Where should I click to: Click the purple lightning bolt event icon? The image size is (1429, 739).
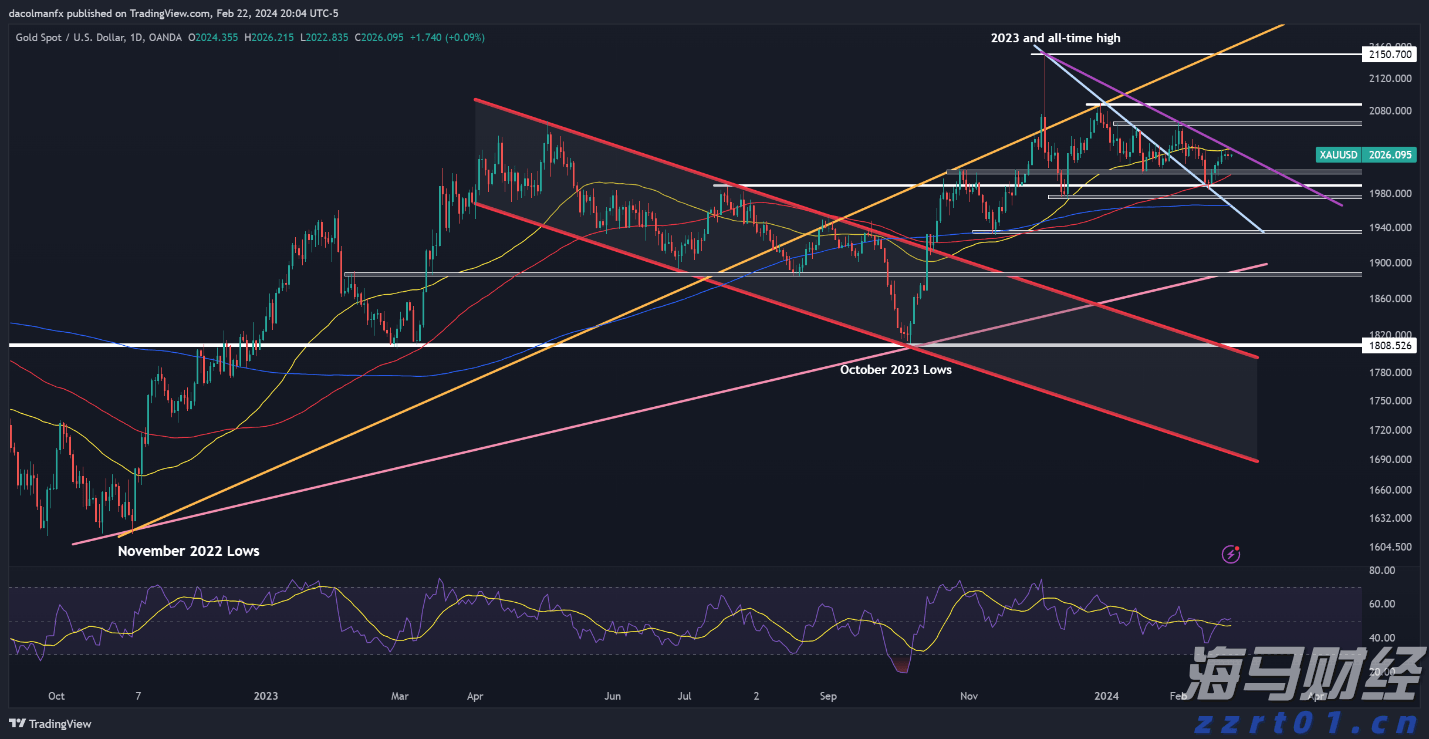[1232, 552]
